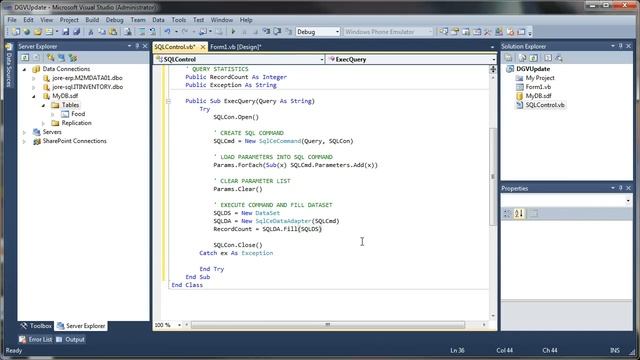
Task: Collapse the ExecQuery Sub outline box
Action: click(168, 101)
